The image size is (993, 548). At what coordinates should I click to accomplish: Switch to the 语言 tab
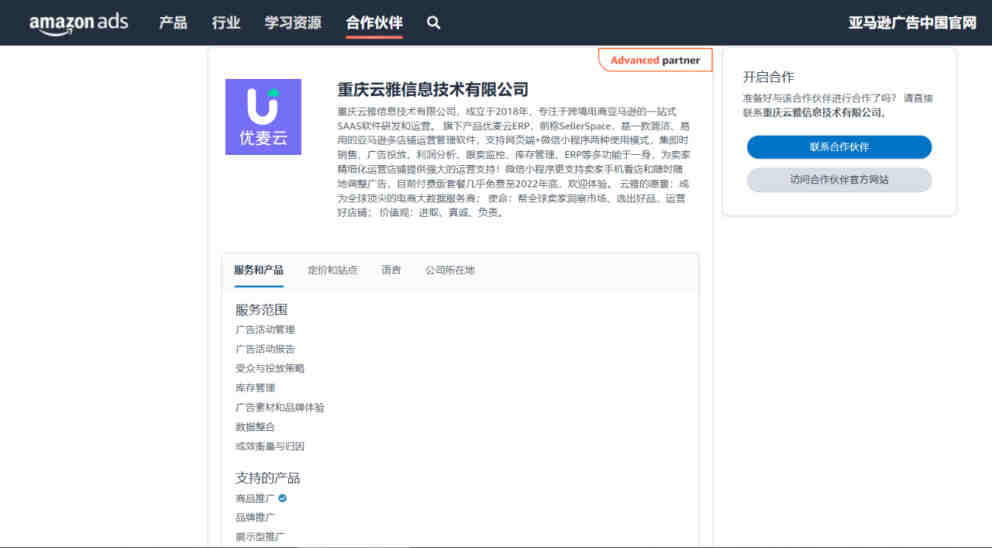point(391,271)
